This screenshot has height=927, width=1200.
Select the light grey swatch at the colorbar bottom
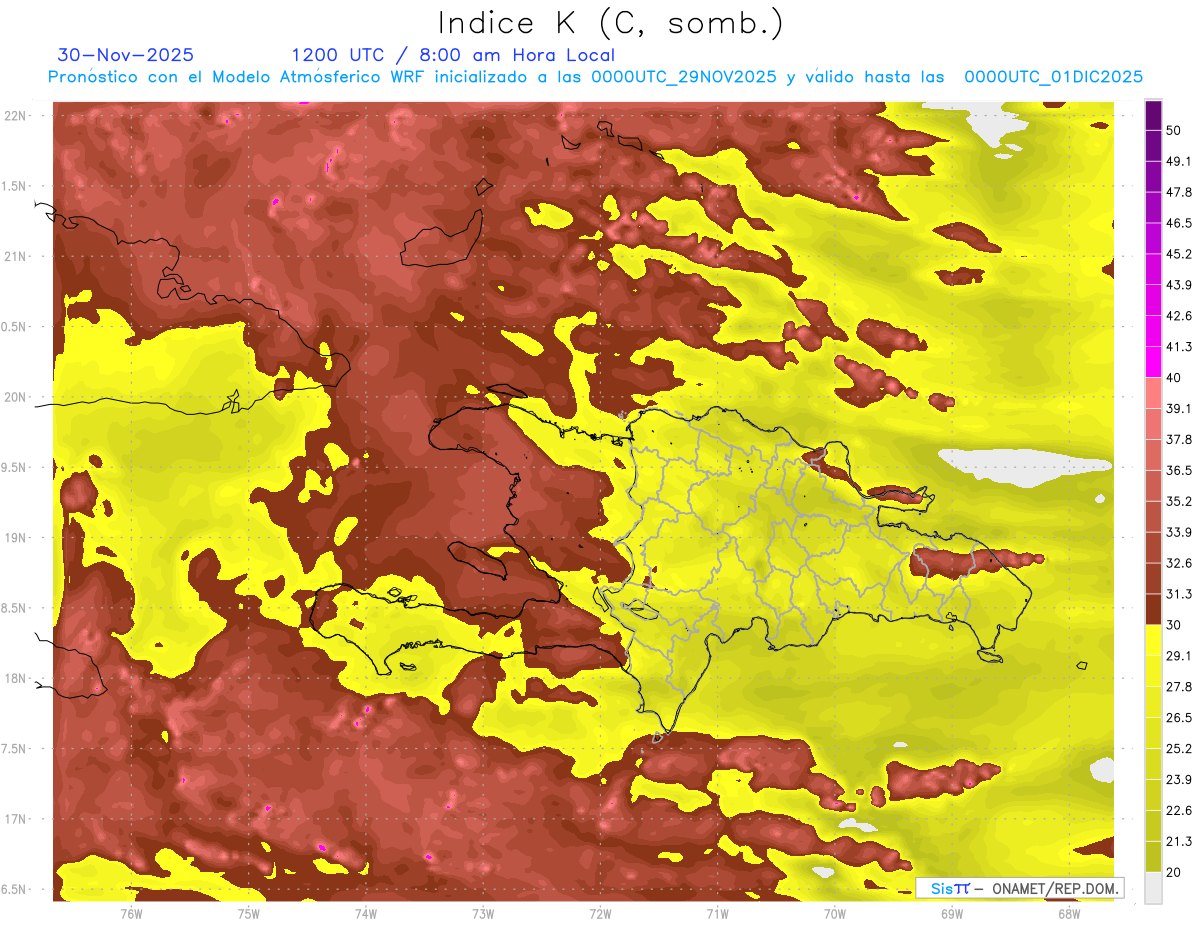1153,888
